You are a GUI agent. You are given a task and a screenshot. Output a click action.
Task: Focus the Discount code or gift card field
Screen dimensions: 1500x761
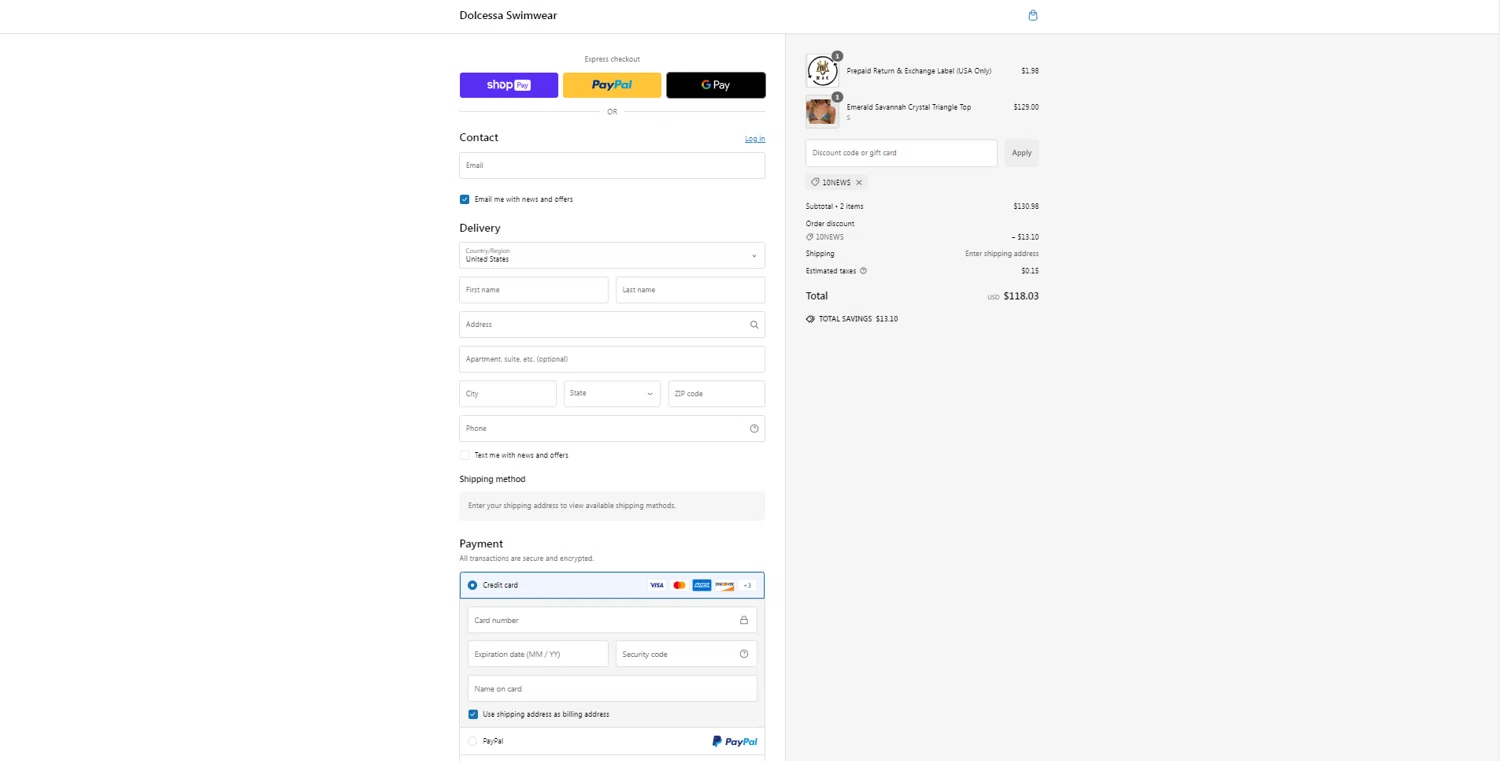(x=901, y=153)
